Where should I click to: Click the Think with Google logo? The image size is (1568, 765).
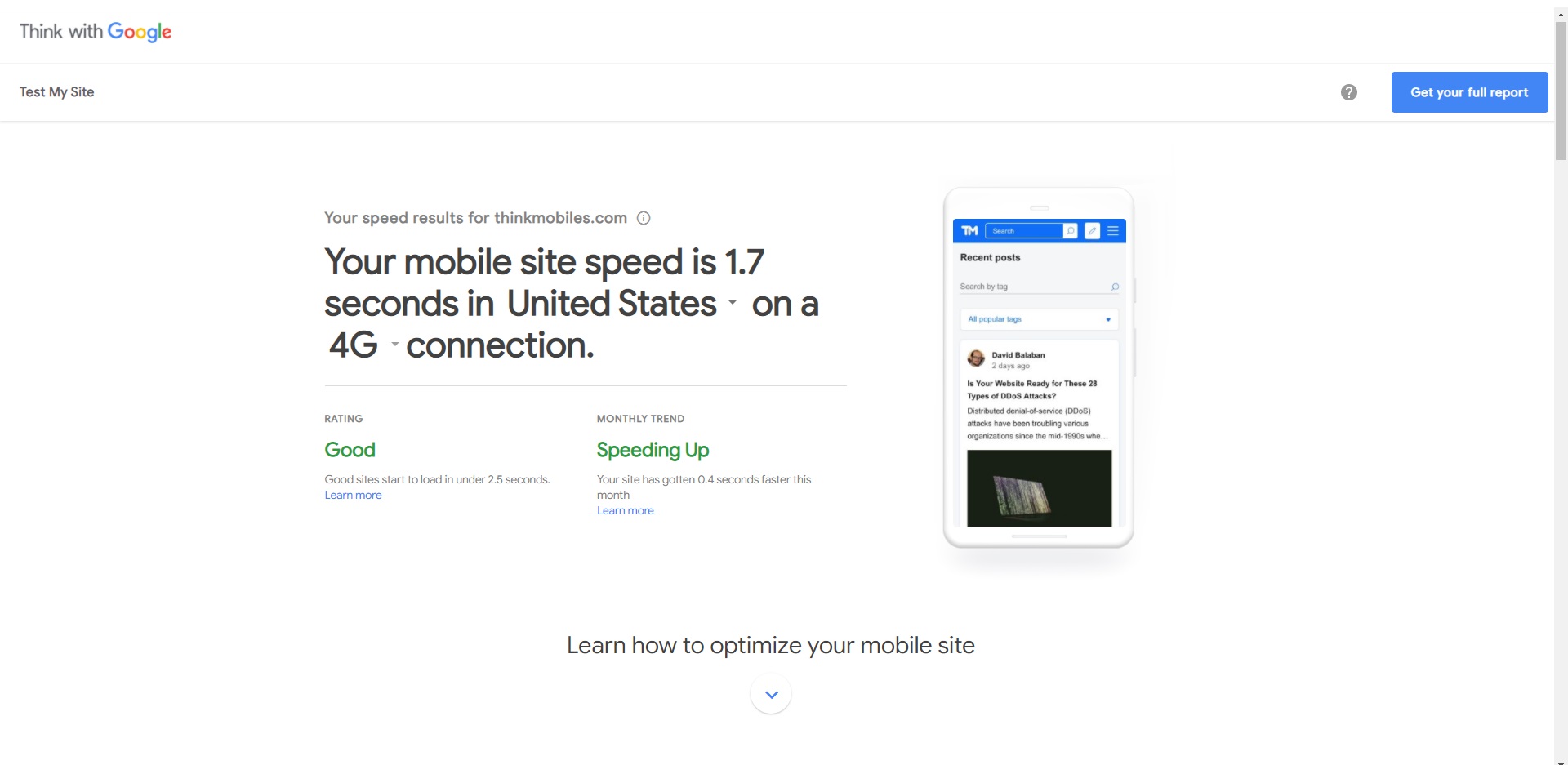(96, 32)
